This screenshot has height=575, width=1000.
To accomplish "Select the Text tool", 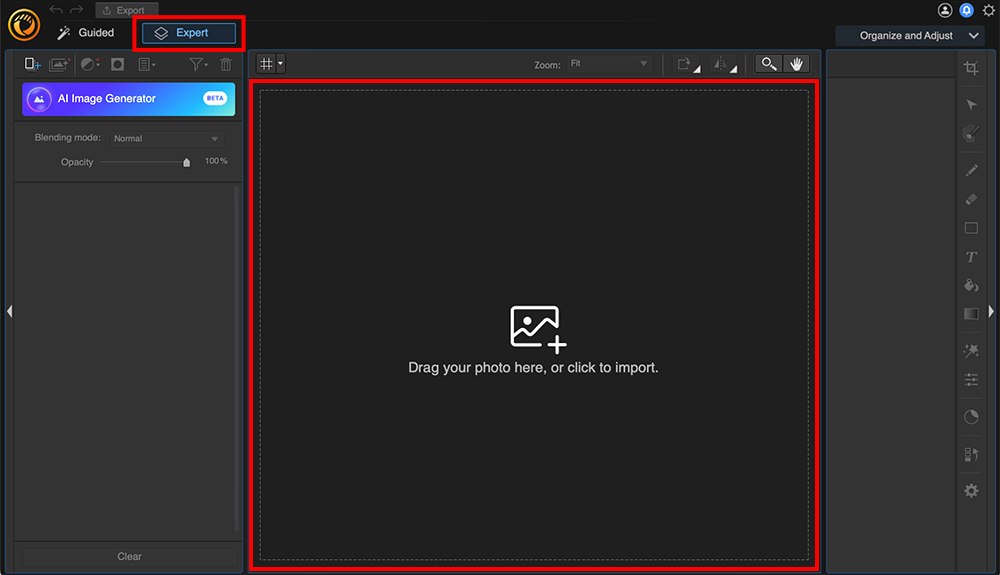I will [971, 257].
